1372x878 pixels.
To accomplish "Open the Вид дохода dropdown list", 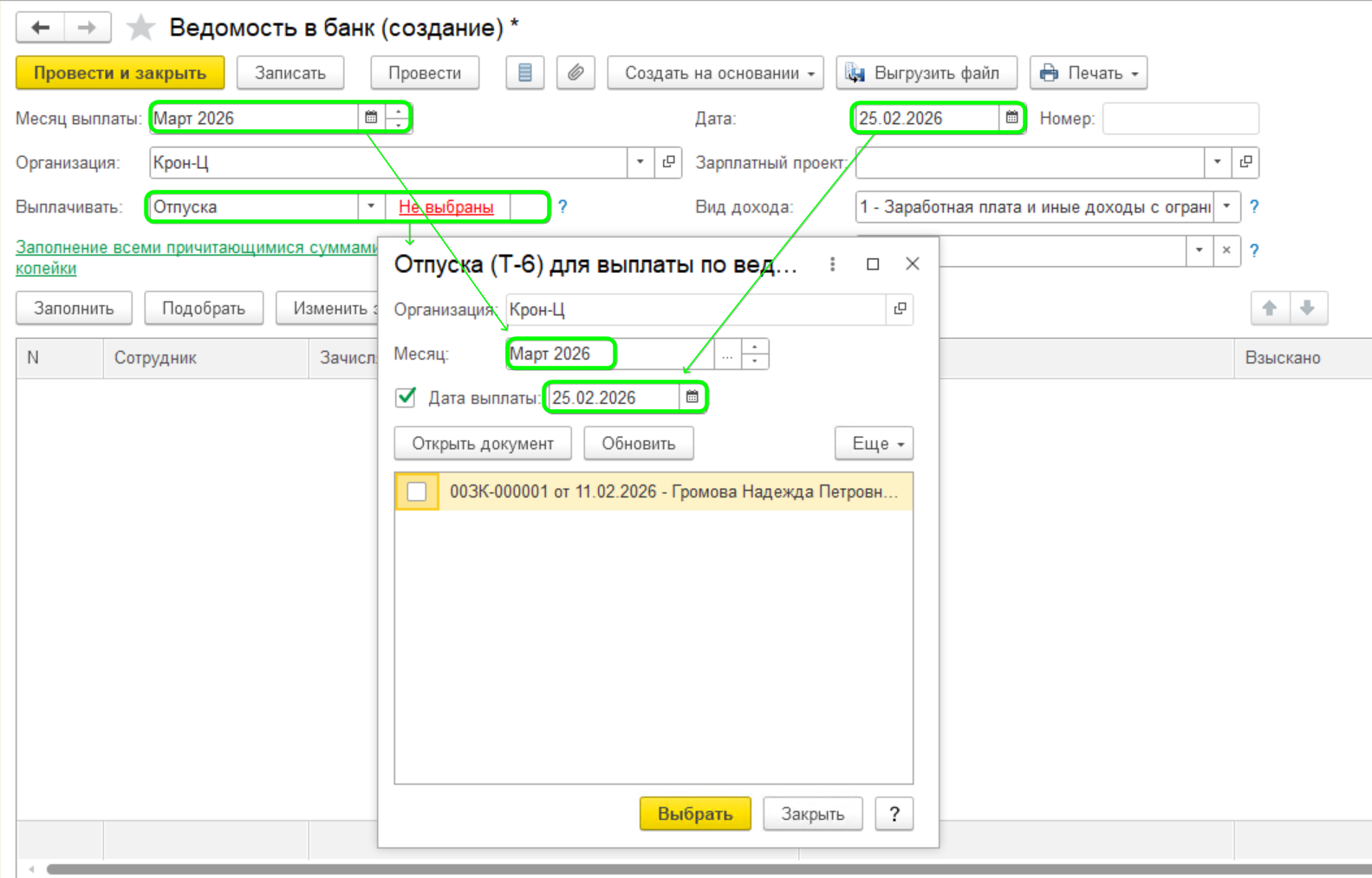I will pos(1226,207).
